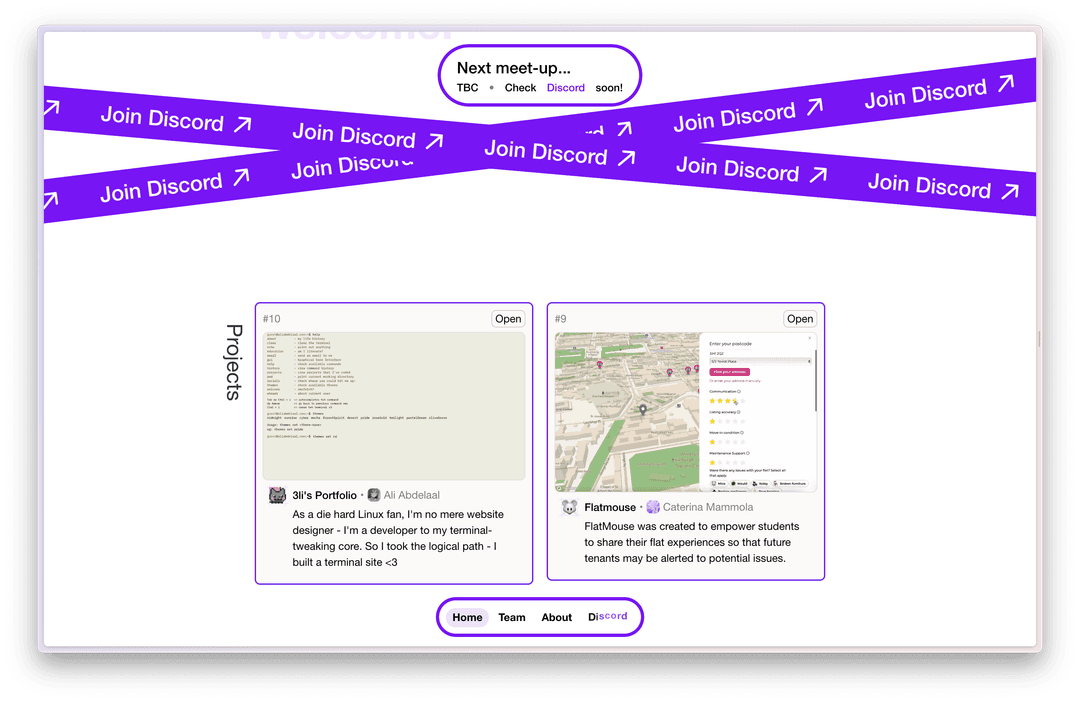
Task: Click the gray map pin on the FlatMouse map
Action: [643, 409]
